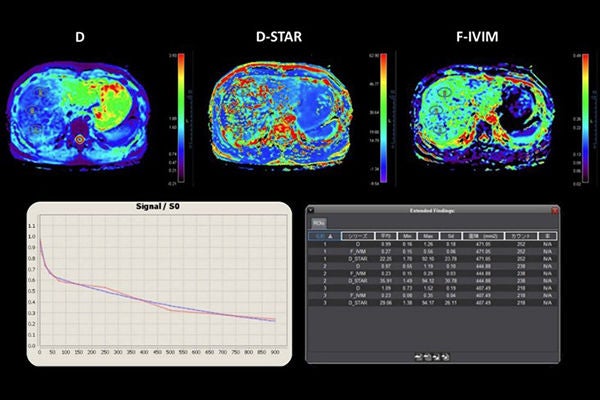Sort table by the Max column header
600x400 pixels.
tap(428, 236)
